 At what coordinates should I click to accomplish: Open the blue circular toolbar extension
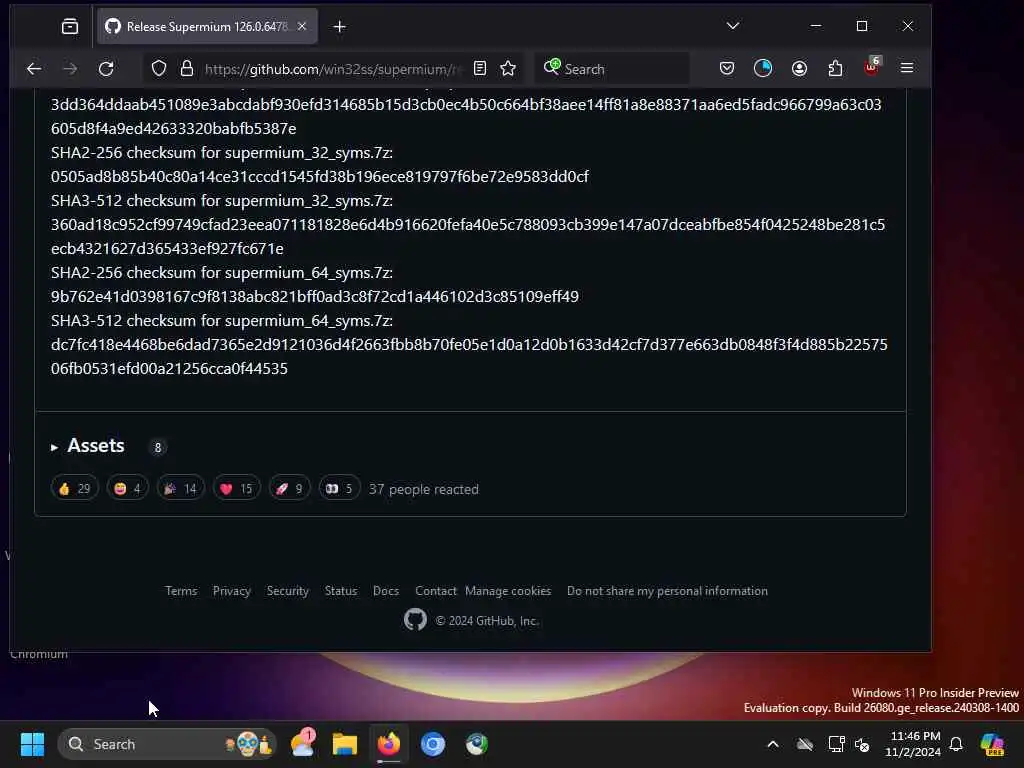(x=763, y=69)
